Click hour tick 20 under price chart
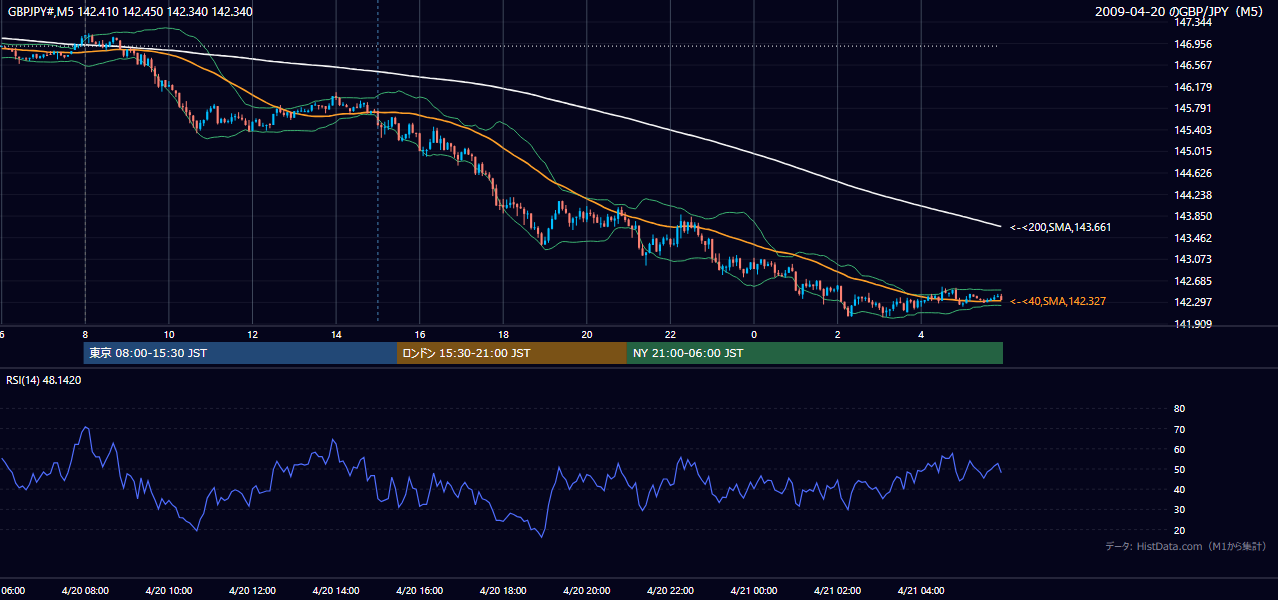This screenshot has width=1278, height=600. [587, 335]
